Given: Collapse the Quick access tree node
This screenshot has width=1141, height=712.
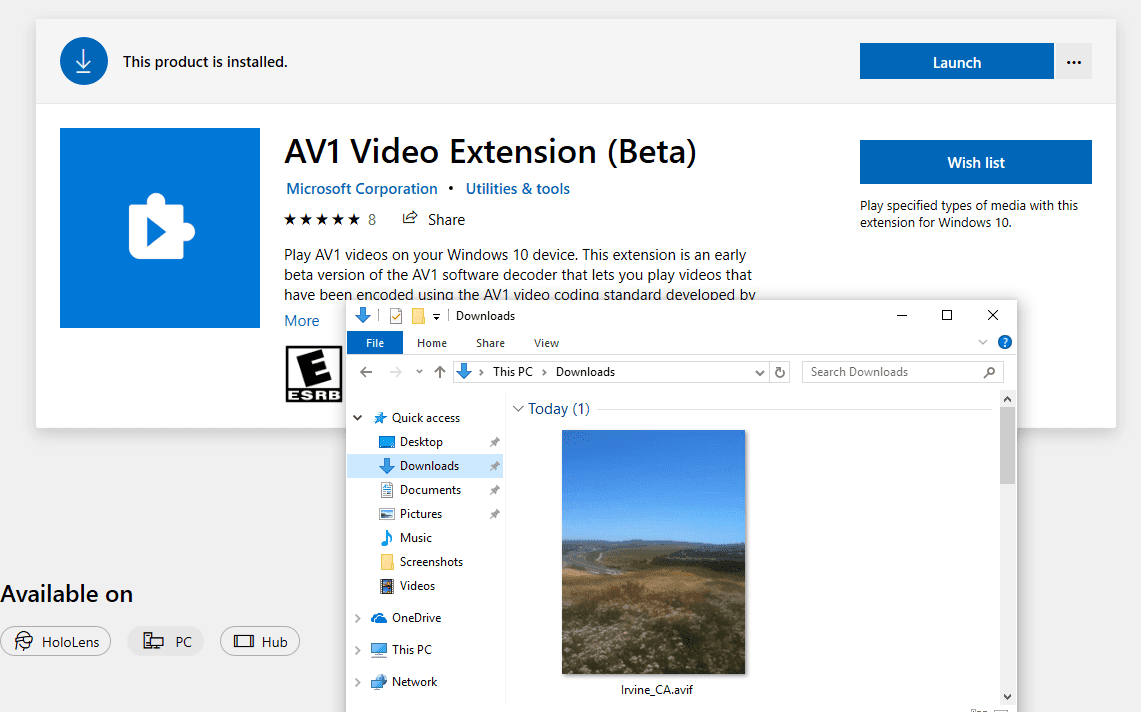Looking at the screenshot, I should pyautogui.click(x=357, y=417).
